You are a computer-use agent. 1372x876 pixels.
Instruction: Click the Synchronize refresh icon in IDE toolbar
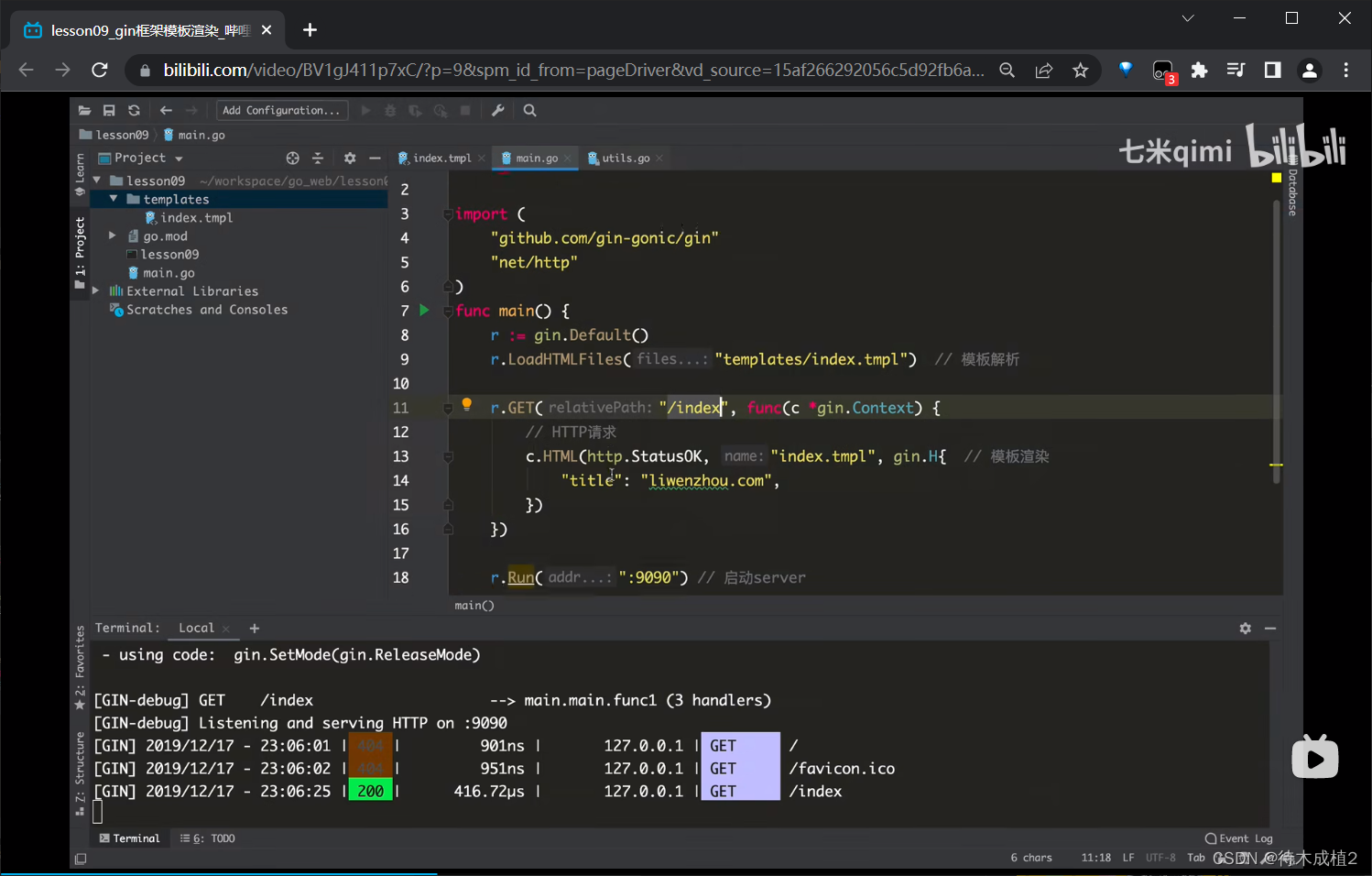click(x=134, y=111)
